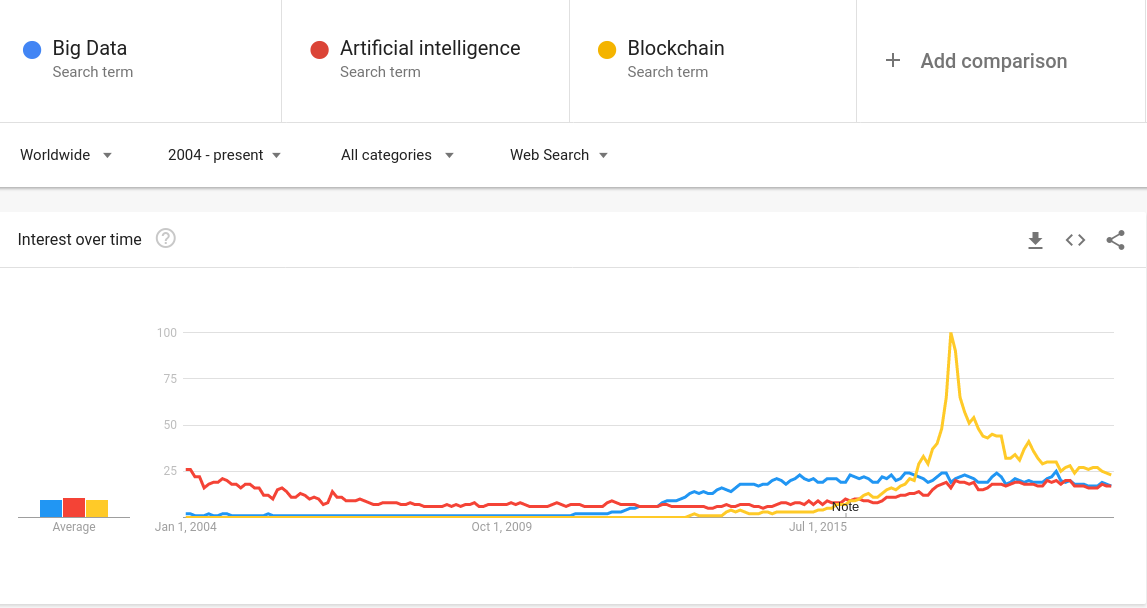Edit the Blockchain search term
Screen dimensions: 1147x608
click(676, 48)
